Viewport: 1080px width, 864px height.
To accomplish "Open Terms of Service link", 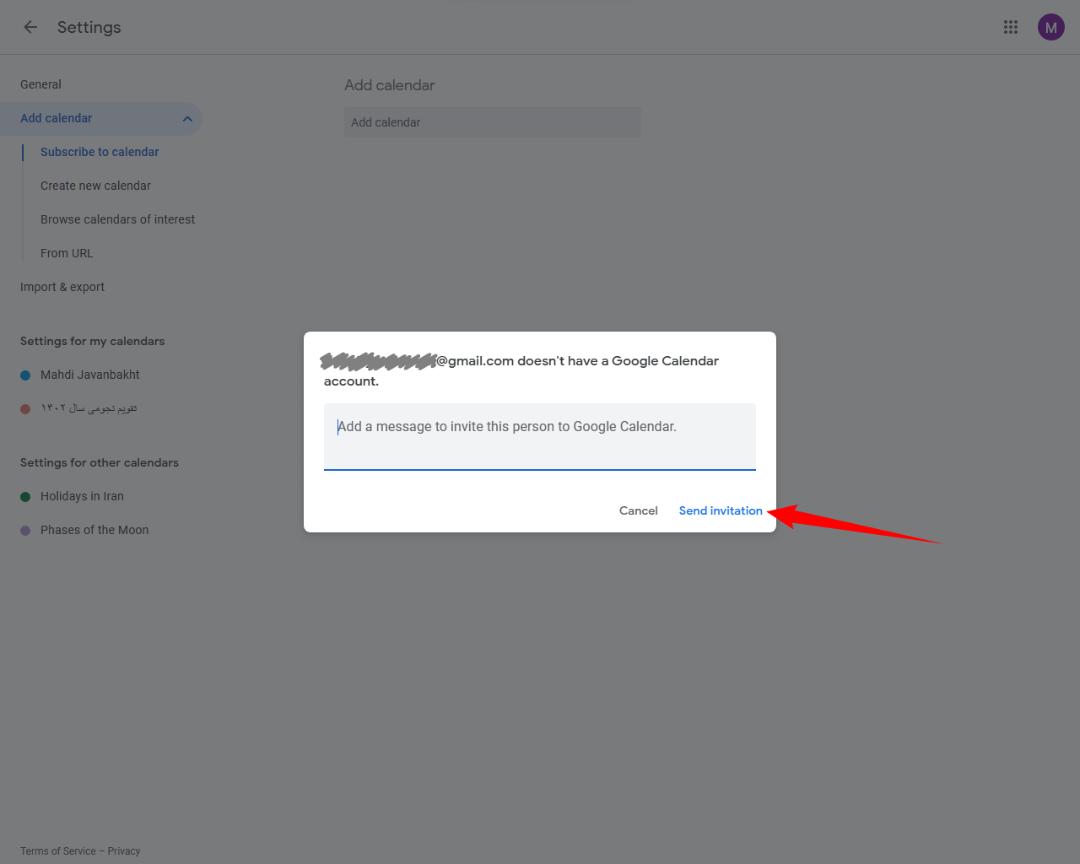I will click(58, 851).
